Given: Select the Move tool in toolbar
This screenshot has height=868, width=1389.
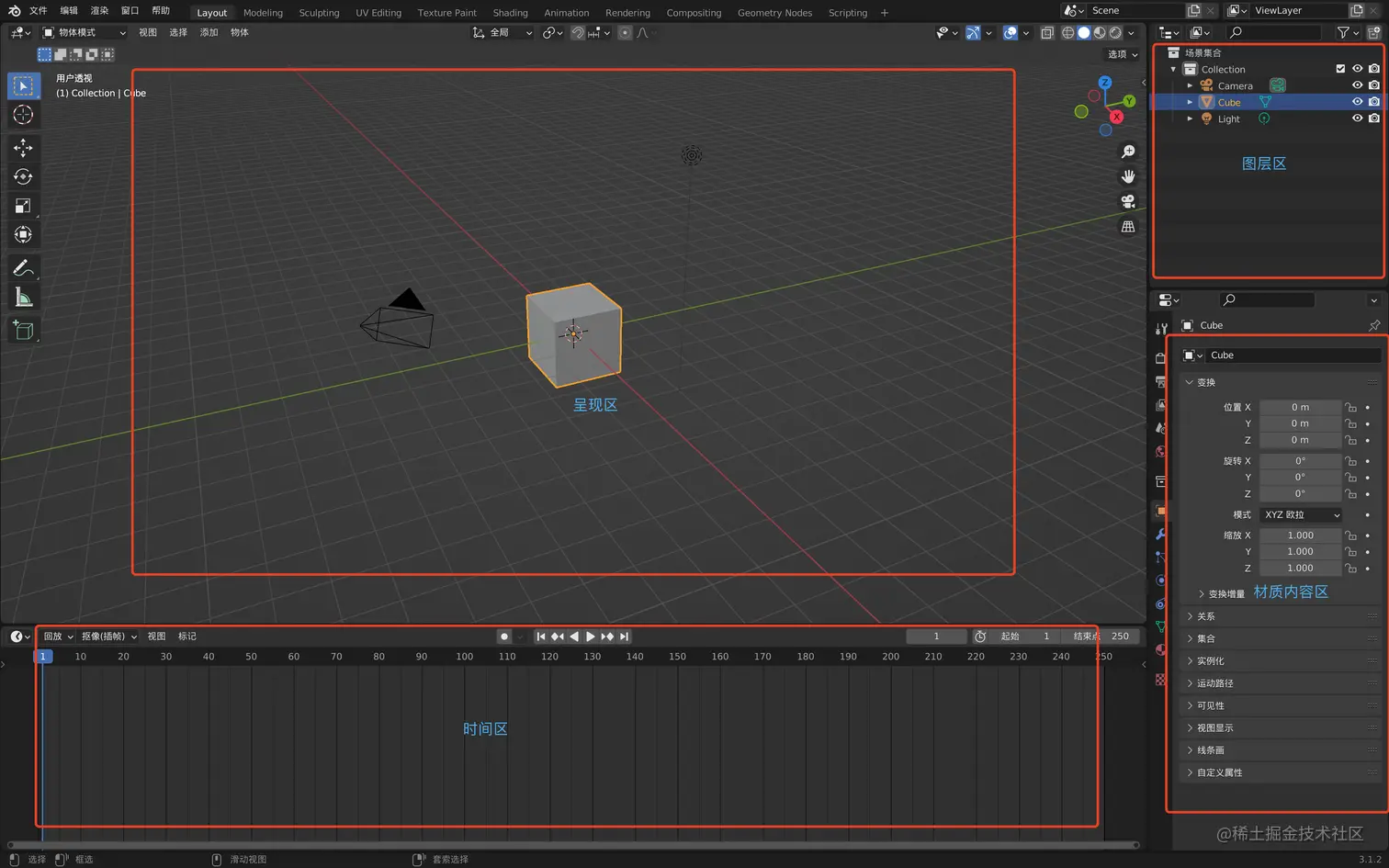Looking at the screenshot, I should [x=23, y=148].
